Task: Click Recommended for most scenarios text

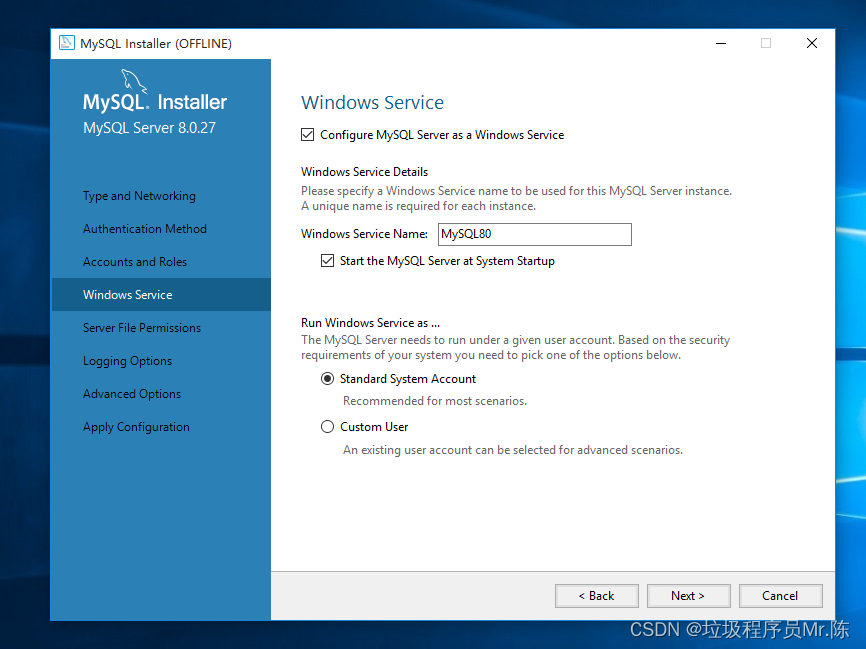Action: click(435, 401)
